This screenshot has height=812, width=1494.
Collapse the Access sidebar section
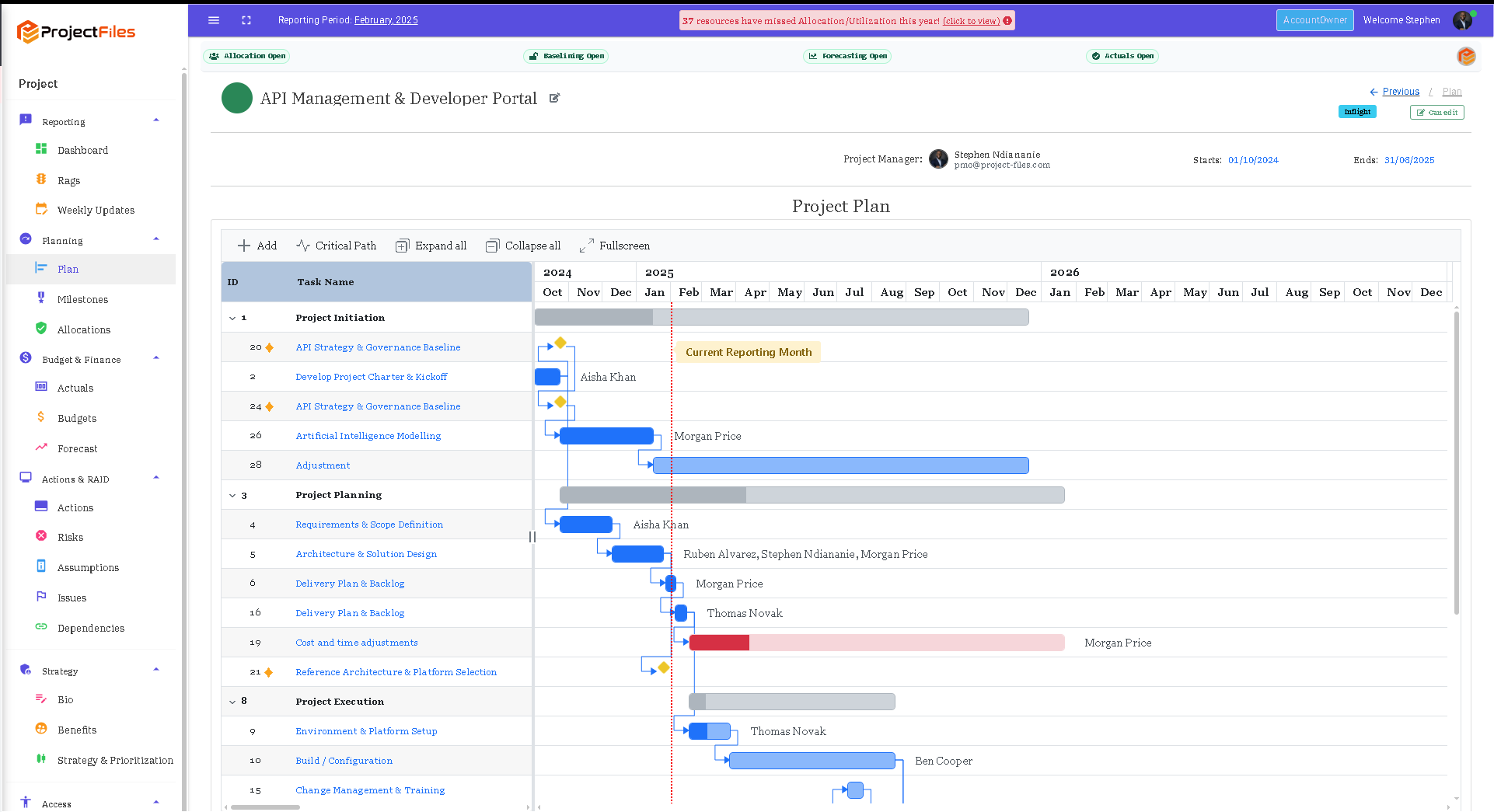tap(156, 803)
